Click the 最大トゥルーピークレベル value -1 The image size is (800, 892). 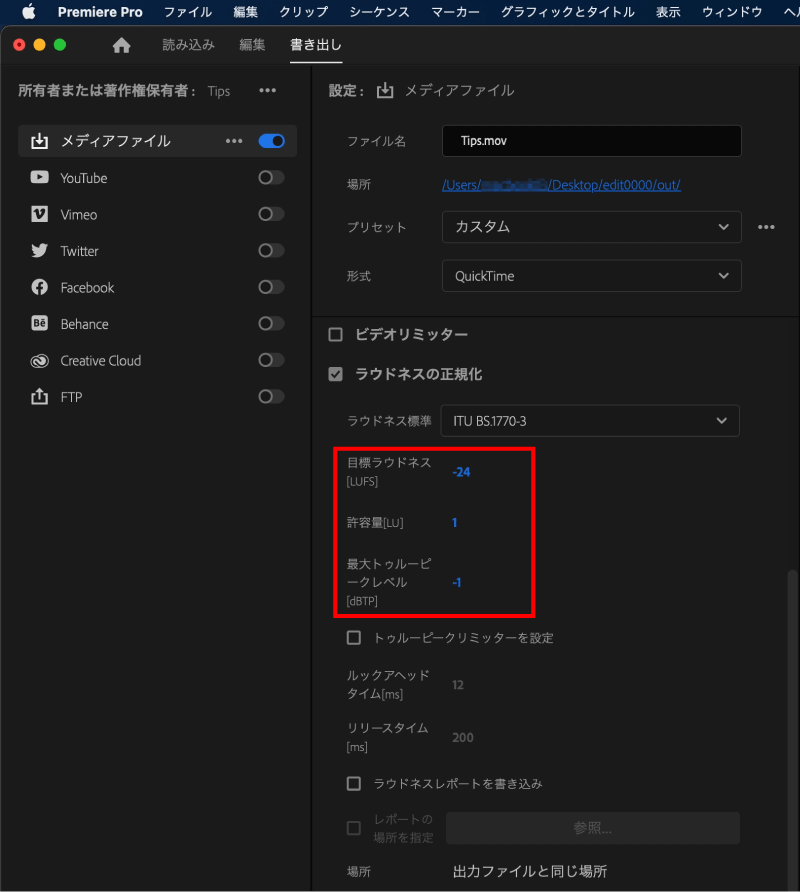click(457, 583)
